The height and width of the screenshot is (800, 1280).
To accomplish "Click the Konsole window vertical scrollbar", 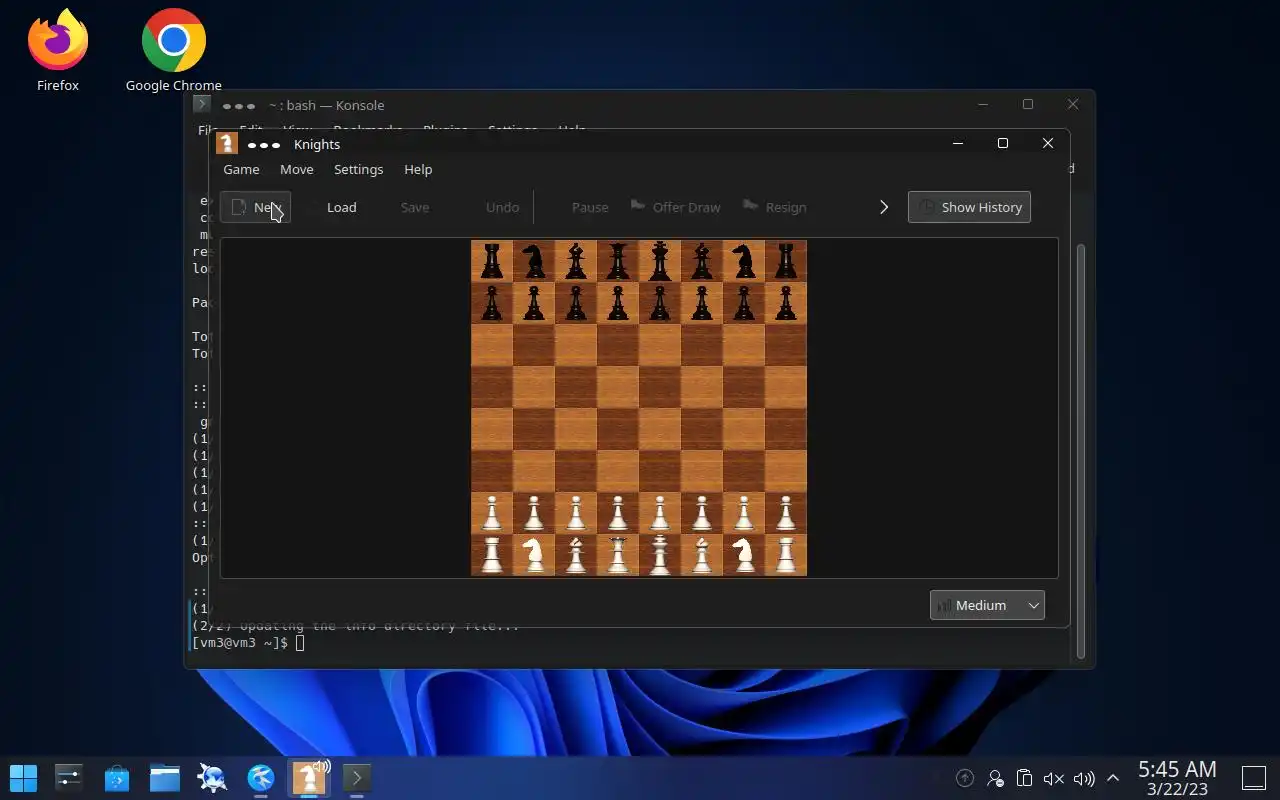I will 1080,450.
